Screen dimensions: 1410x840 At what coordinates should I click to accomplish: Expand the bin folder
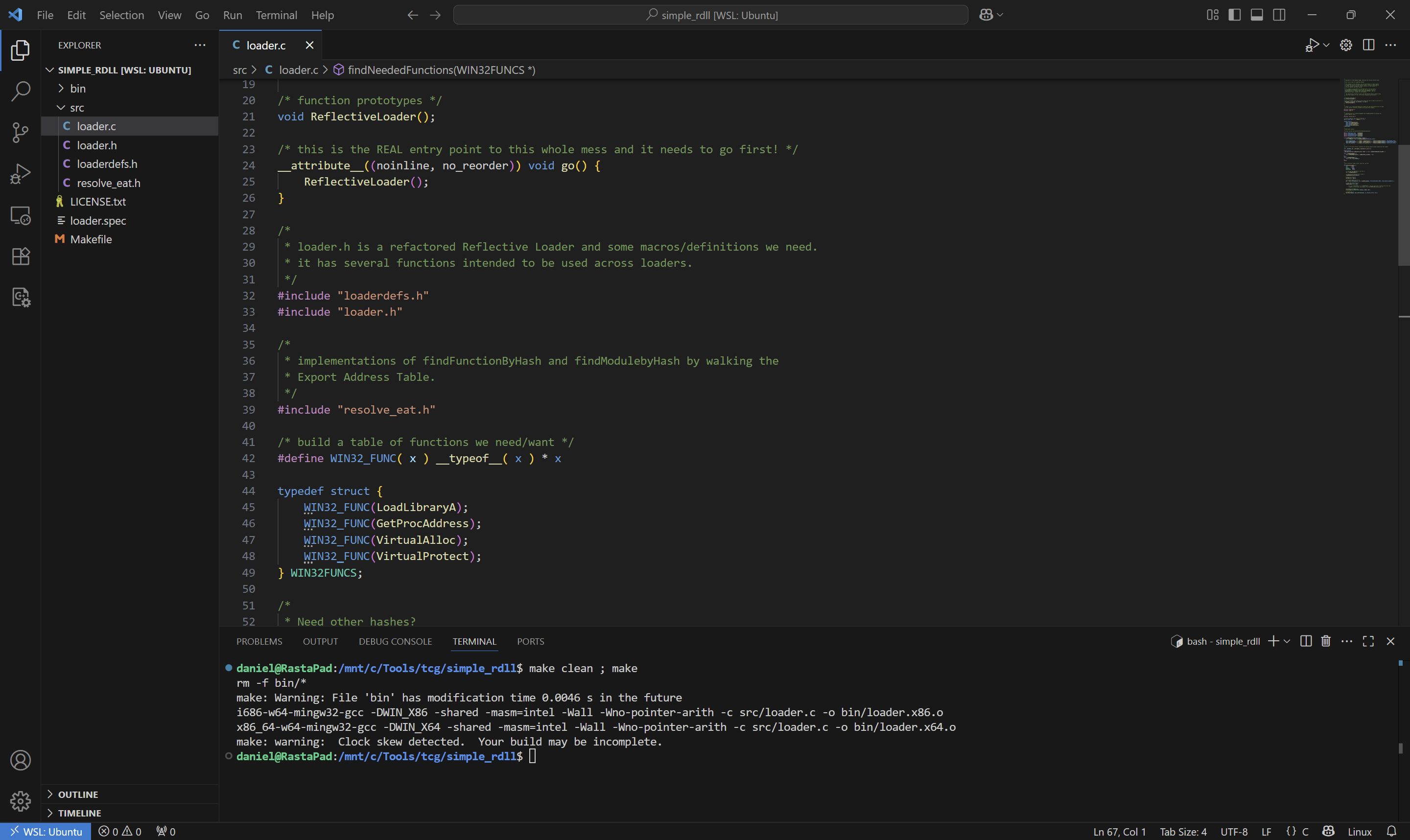point(77,88)
